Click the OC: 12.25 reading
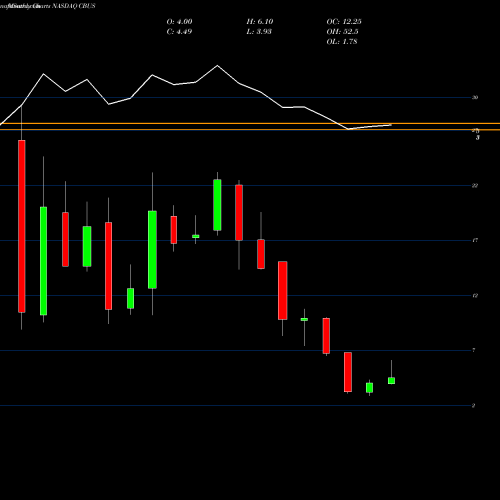The image size is (500, 500). [x=344, y=22]
